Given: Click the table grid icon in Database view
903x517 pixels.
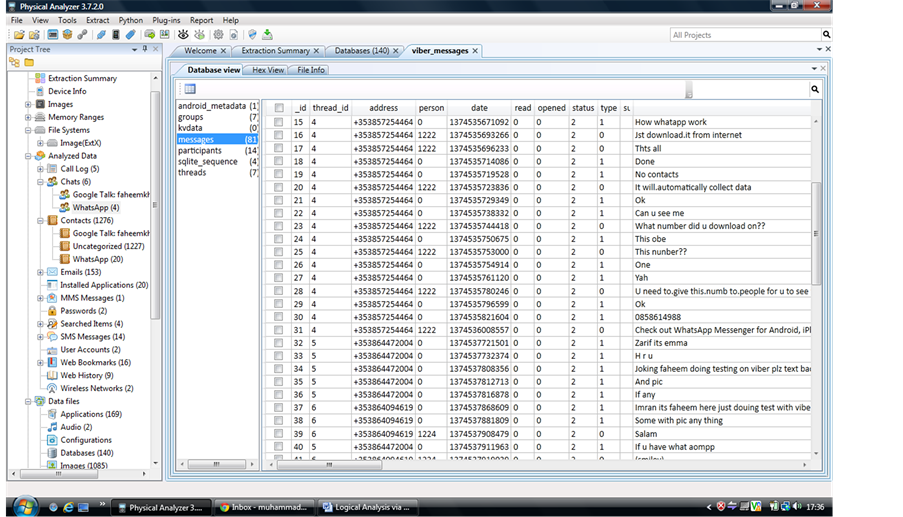Looking at the screenshot, I should pyautogui.click(x=190, y=89).
